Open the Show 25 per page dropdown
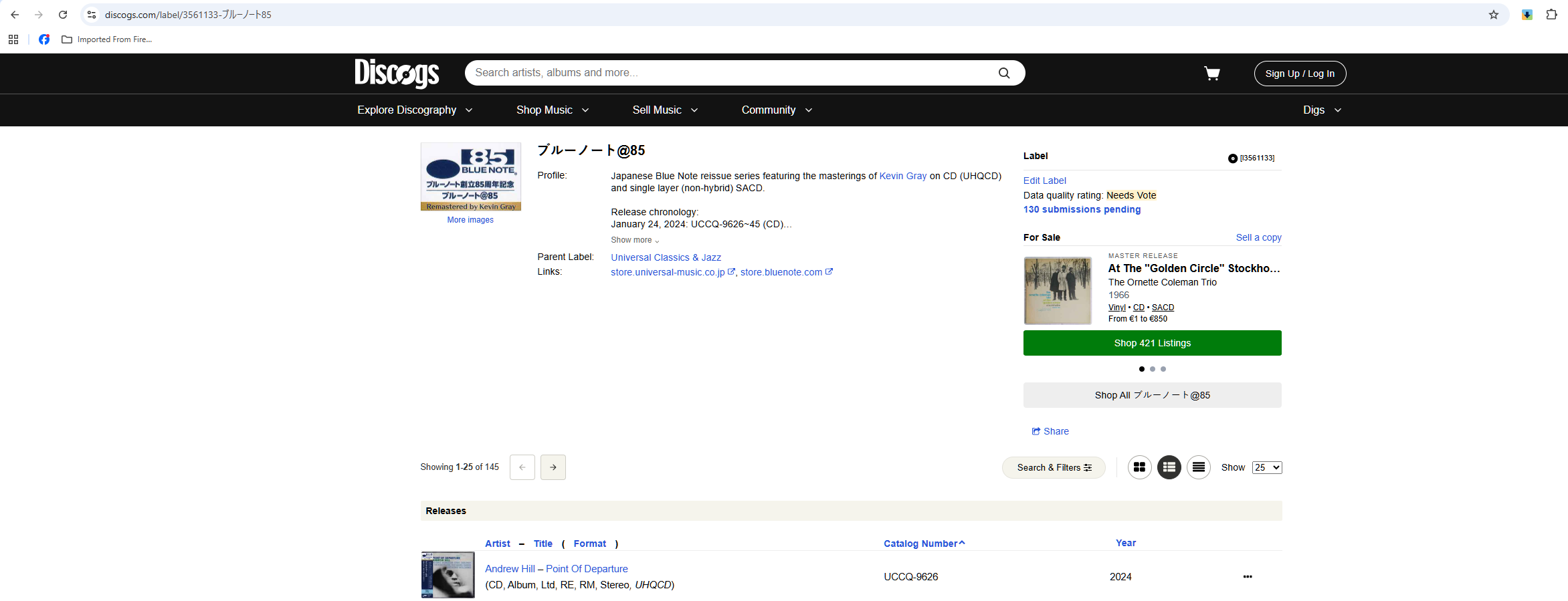 point(1267,467)
